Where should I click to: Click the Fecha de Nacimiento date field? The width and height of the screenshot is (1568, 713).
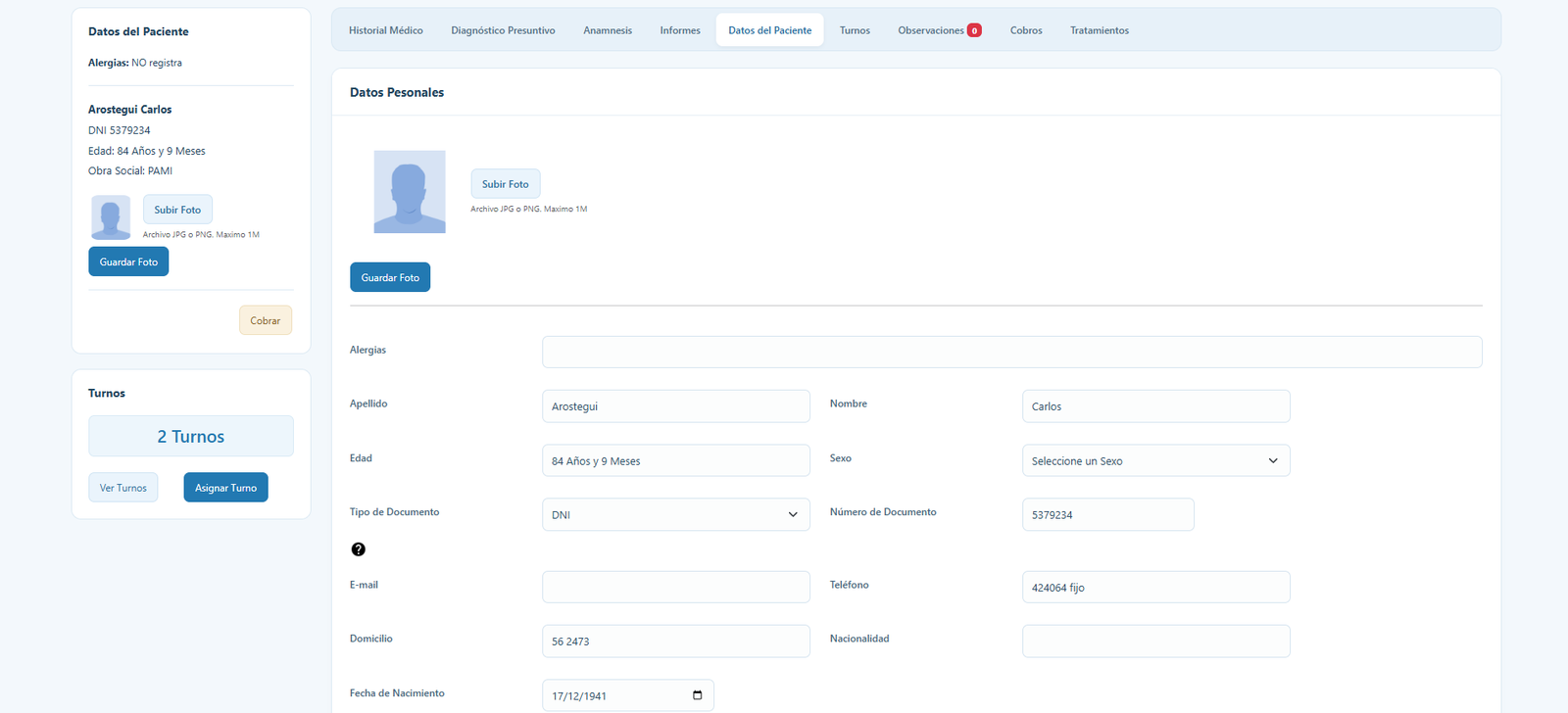click(x=627, y=695)
